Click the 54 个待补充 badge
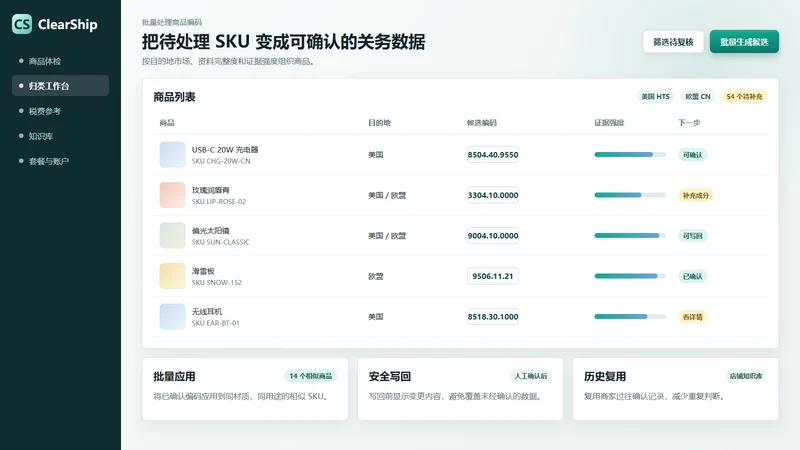The height and width of the screenshot is (450, 800). click(x=744, y=96)
